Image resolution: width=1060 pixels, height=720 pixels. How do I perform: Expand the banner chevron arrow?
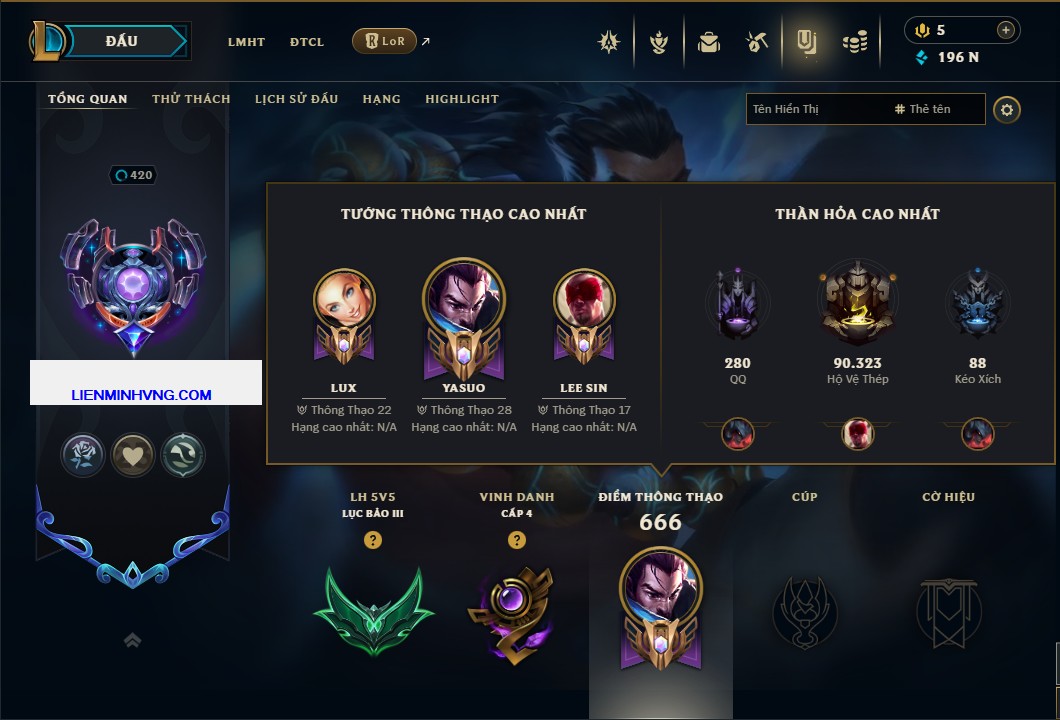132,640
